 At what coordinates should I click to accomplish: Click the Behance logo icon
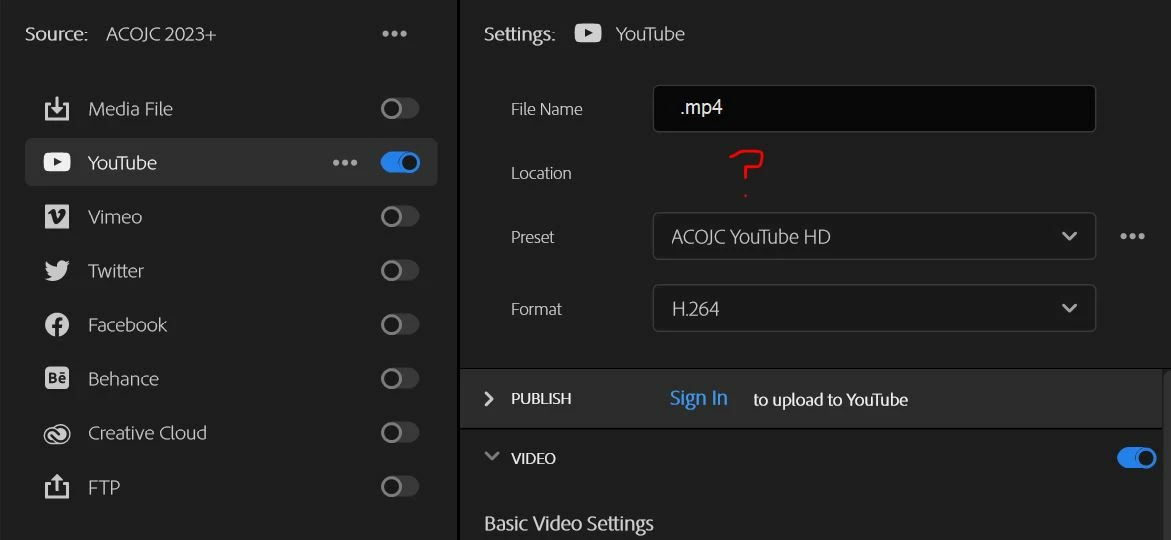point(57,379)
